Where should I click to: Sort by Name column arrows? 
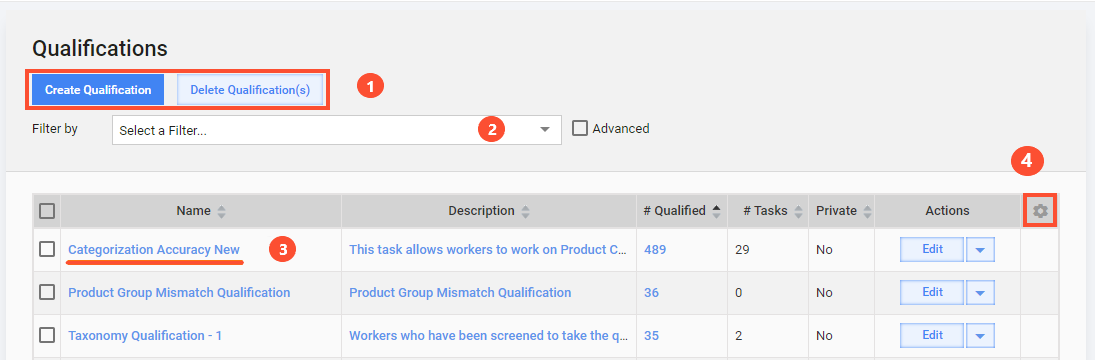click(x=221, y=211)
